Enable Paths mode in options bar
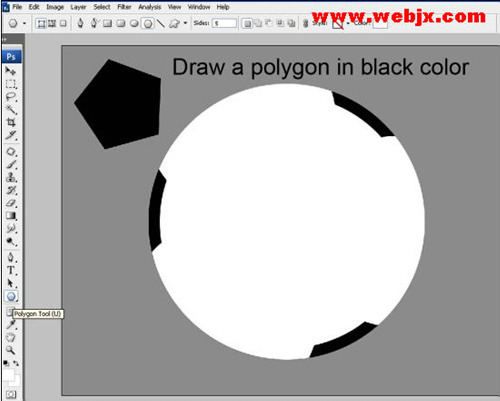Viewport: 500px width, 401px height. [x=52, y=23]
